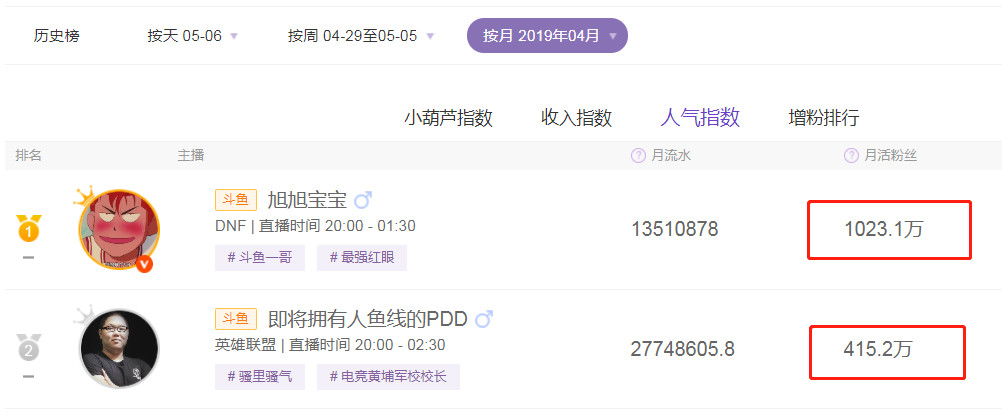The height and width of the screenshot is (420, 1002).
Task: Click the silver second place medal icon
Action: [x=29, y=347]
